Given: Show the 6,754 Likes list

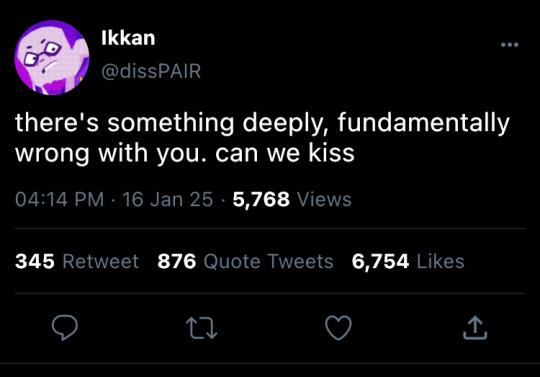Looking at the screenshot, I should pos(408,261).
